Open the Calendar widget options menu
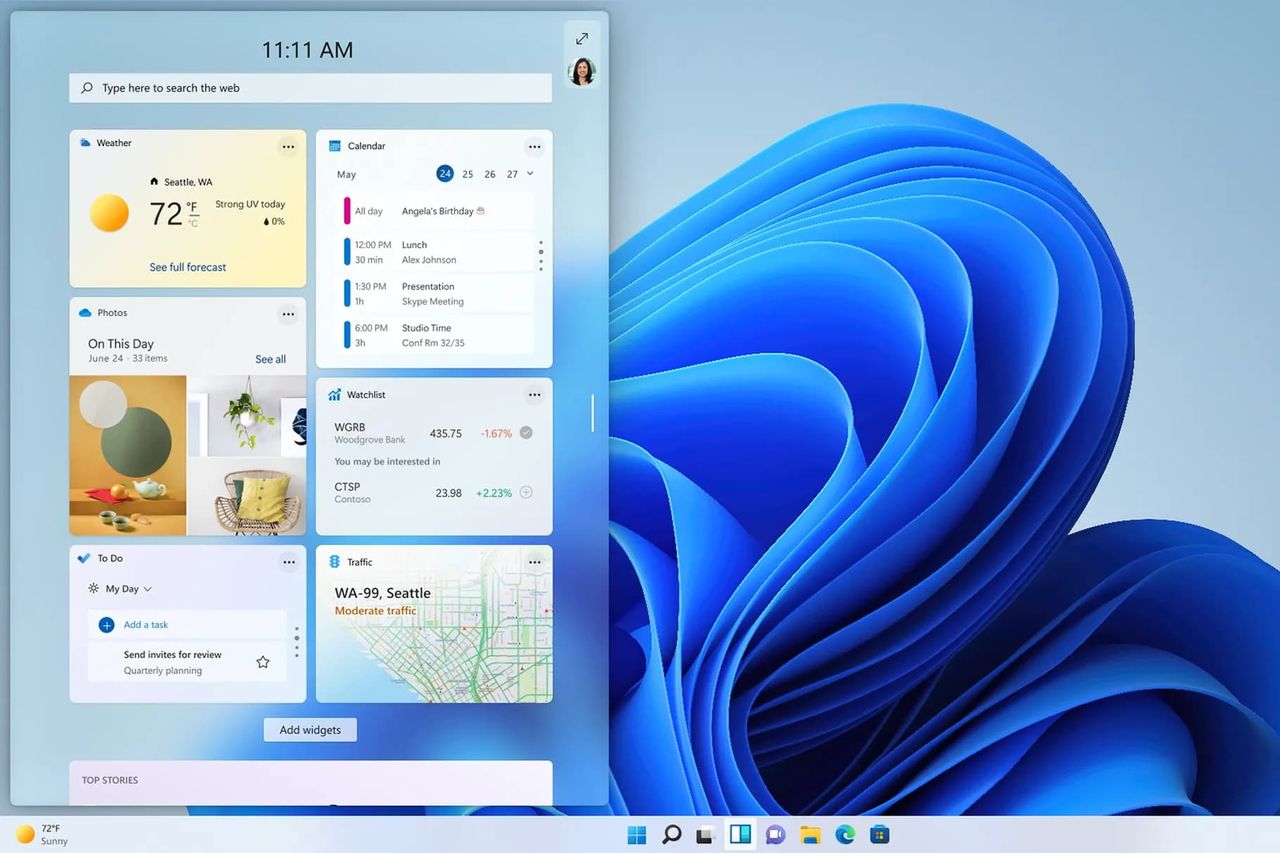This screenshot has width=1280, height=853. click(534, 146)
